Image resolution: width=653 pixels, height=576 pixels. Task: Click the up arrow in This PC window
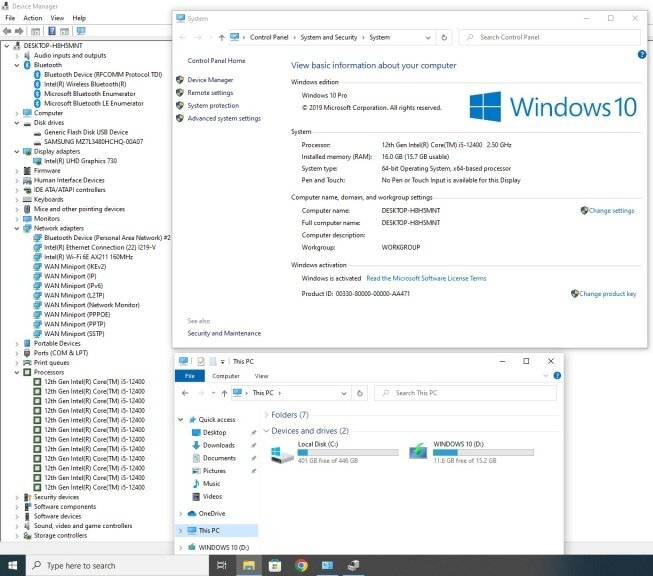coord(224,393)
